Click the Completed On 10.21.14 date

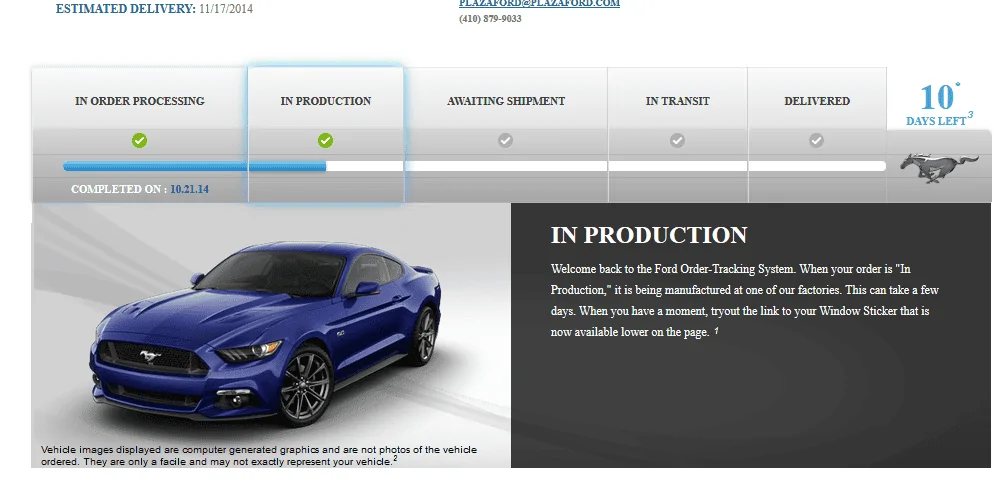(189, 190)
